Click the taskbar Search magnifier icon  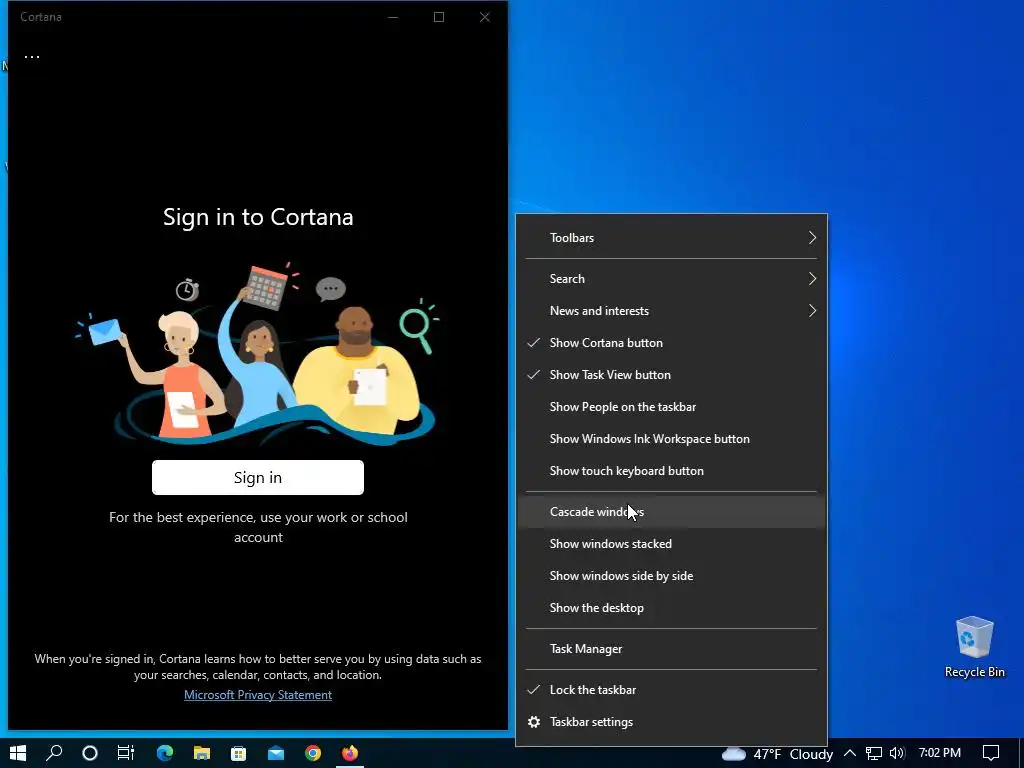[54, 753]
